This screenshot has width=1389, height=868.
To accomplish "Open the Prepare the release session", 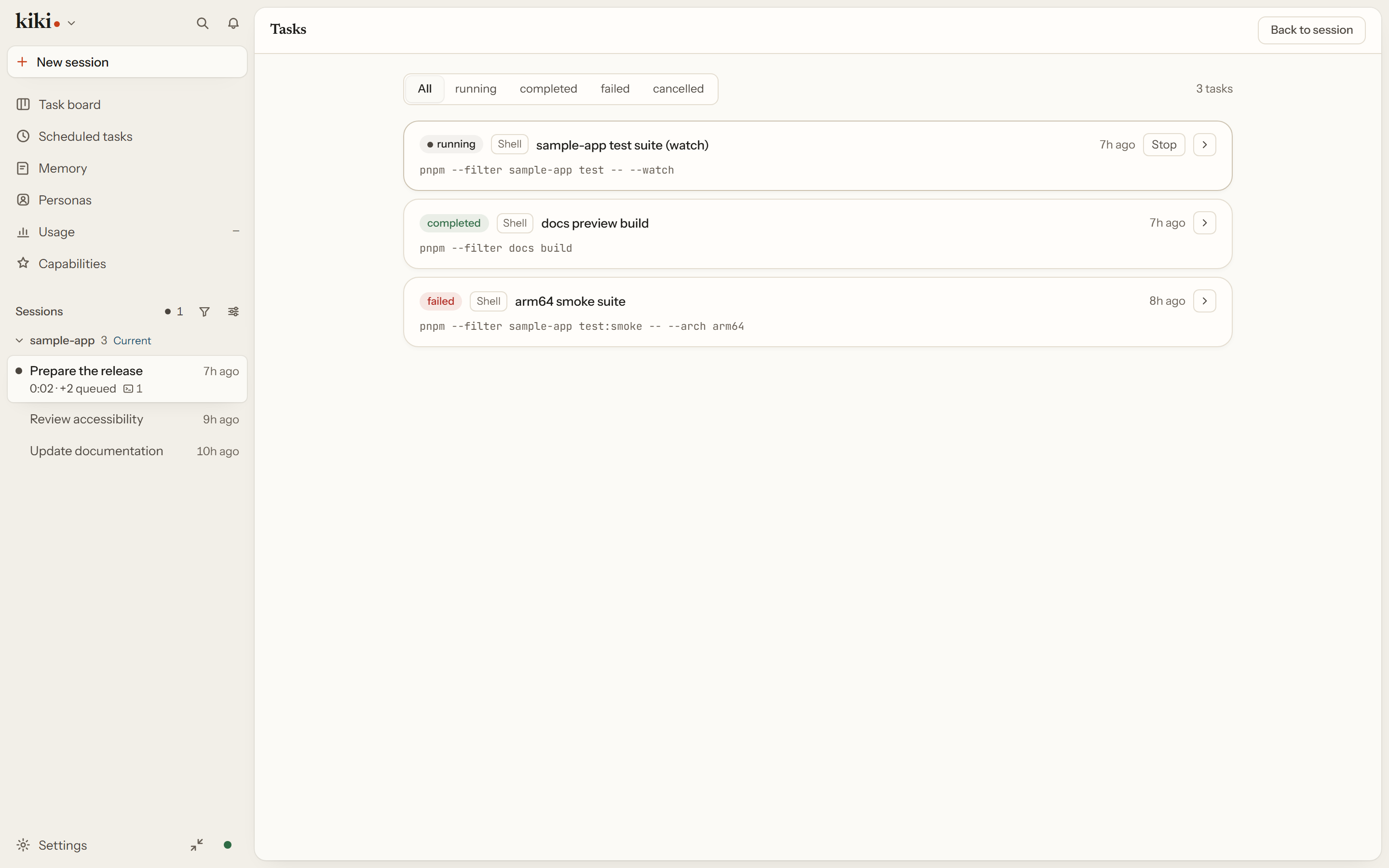I will pos(127,379).
